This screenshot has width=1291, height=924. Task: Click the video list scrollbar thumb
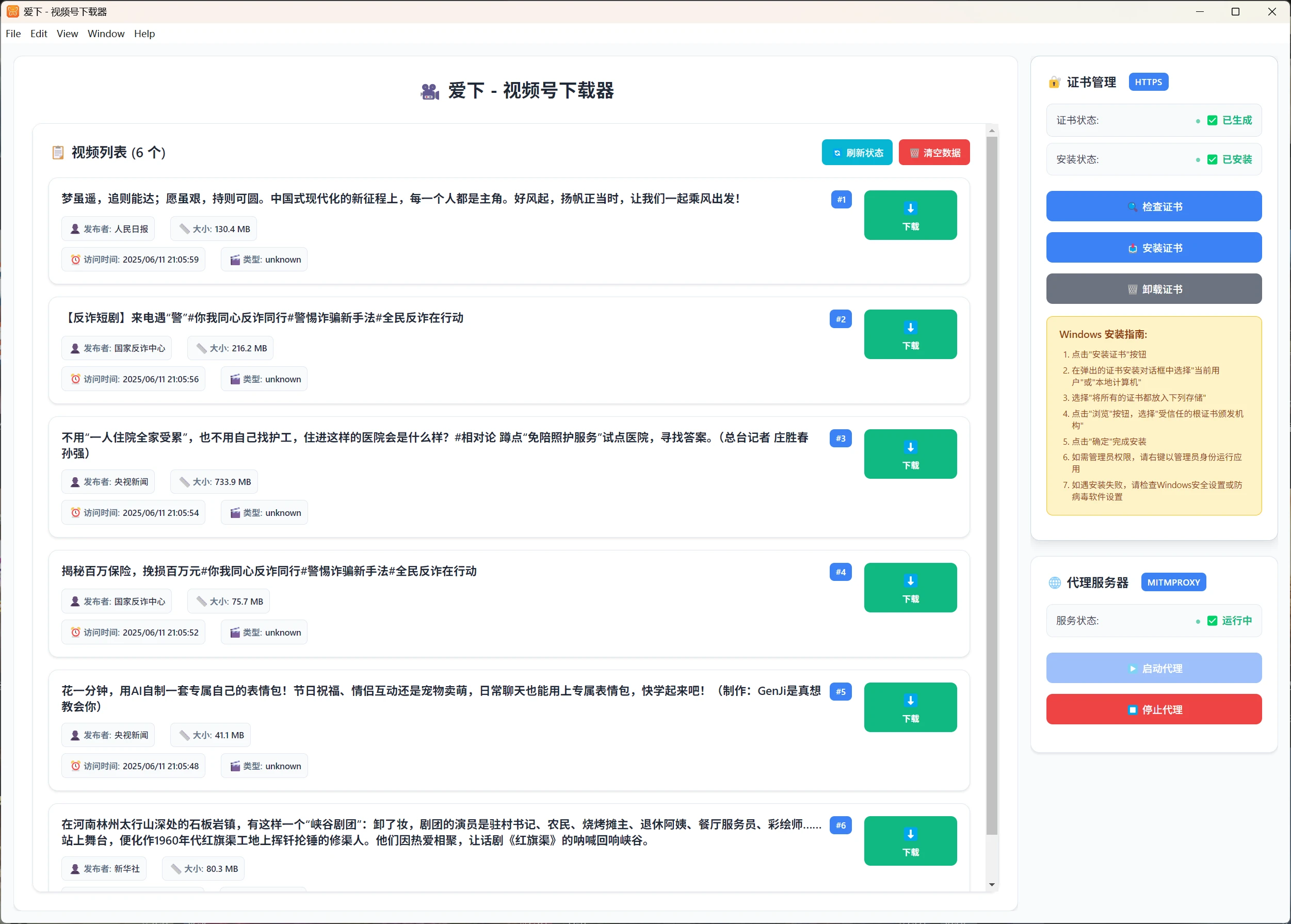992,486
